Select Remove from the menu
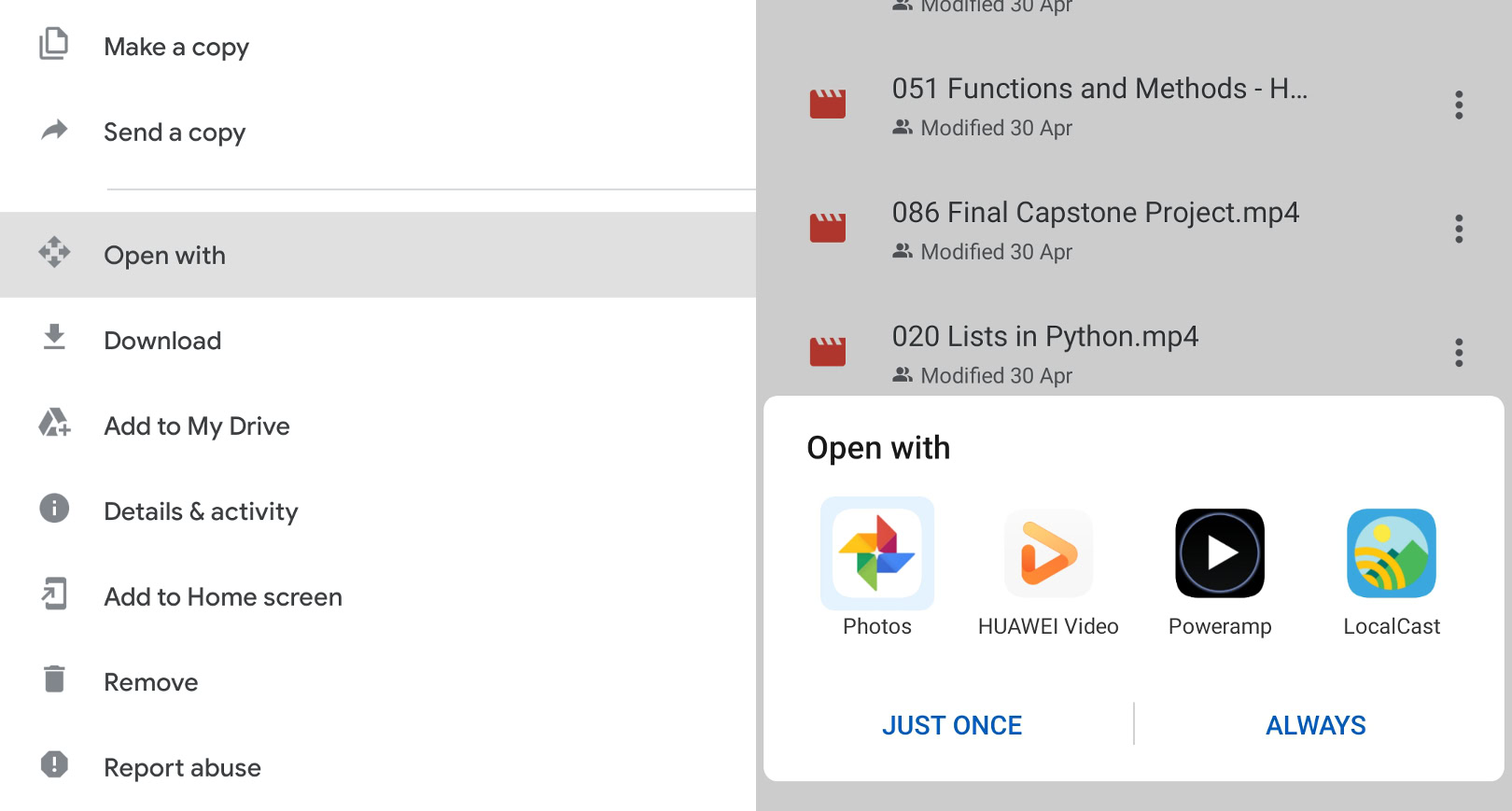This screenshot has width=1512, height=811. click(151, 682)
